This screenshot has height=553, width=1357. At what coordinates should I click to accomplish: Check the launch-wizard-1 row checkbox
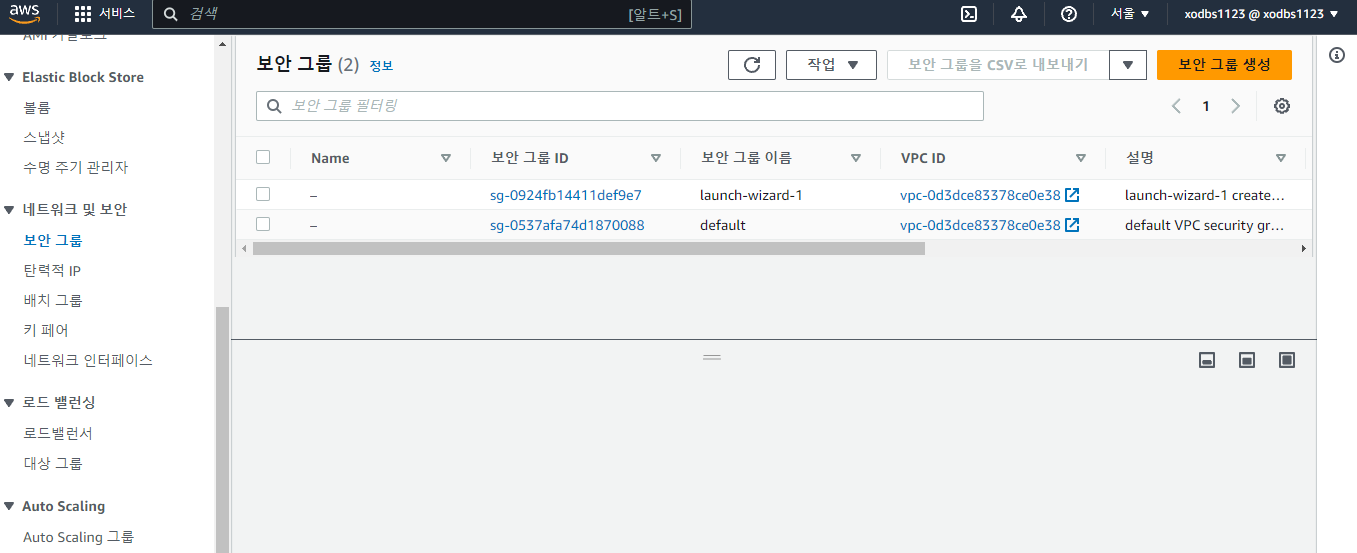[263, 194]
